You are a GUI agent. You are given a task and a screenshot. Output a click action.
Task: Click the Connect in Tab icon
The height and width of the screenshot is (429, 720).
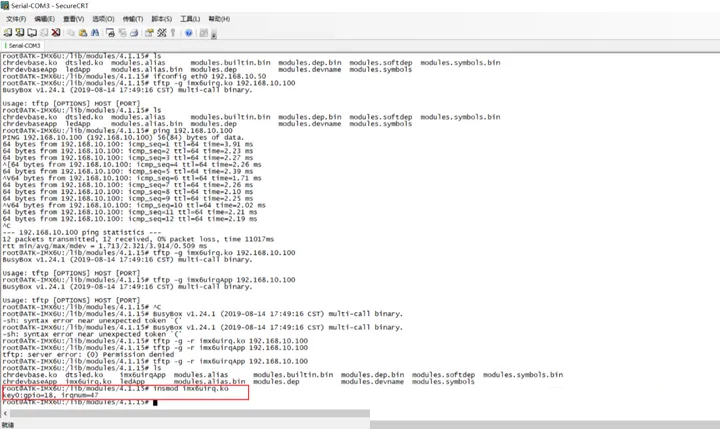click(32, 33)
